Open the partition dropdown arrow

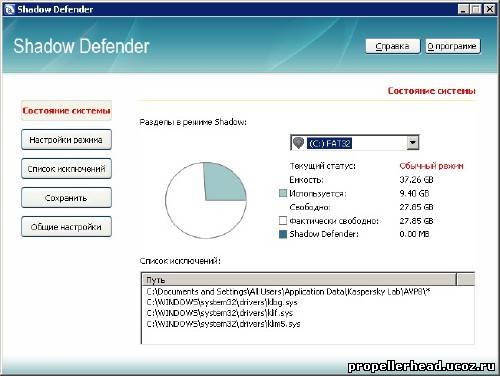412,143
